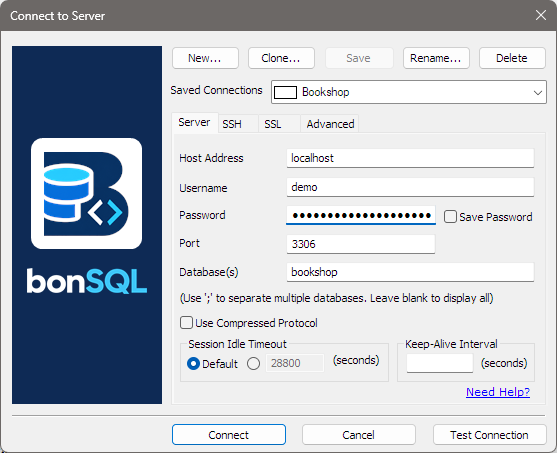
Task: Tick Use Compressed Protocol checkbox
Action: [186, 323]
